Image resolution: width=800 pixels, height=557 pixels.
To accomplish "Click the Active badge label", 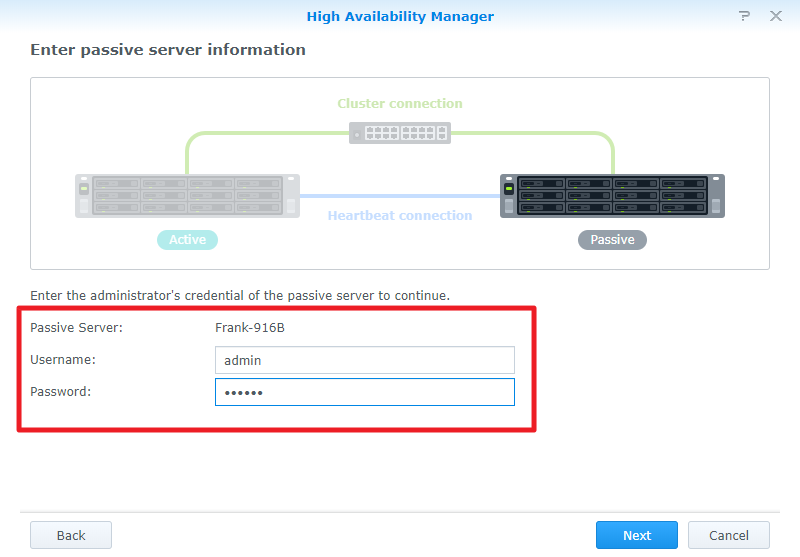I will click(x=187, y=240).
